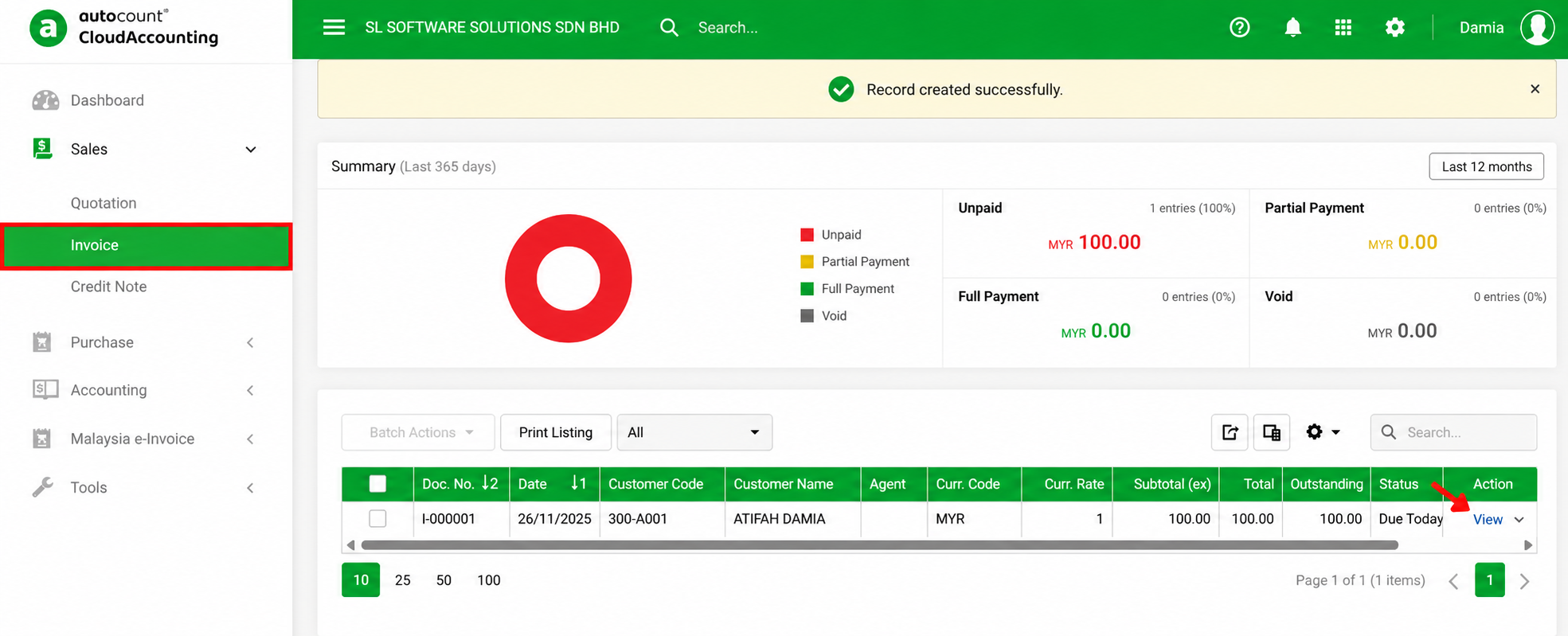
Task: Click the search magnifier icon in header
Action: (669, 27)
